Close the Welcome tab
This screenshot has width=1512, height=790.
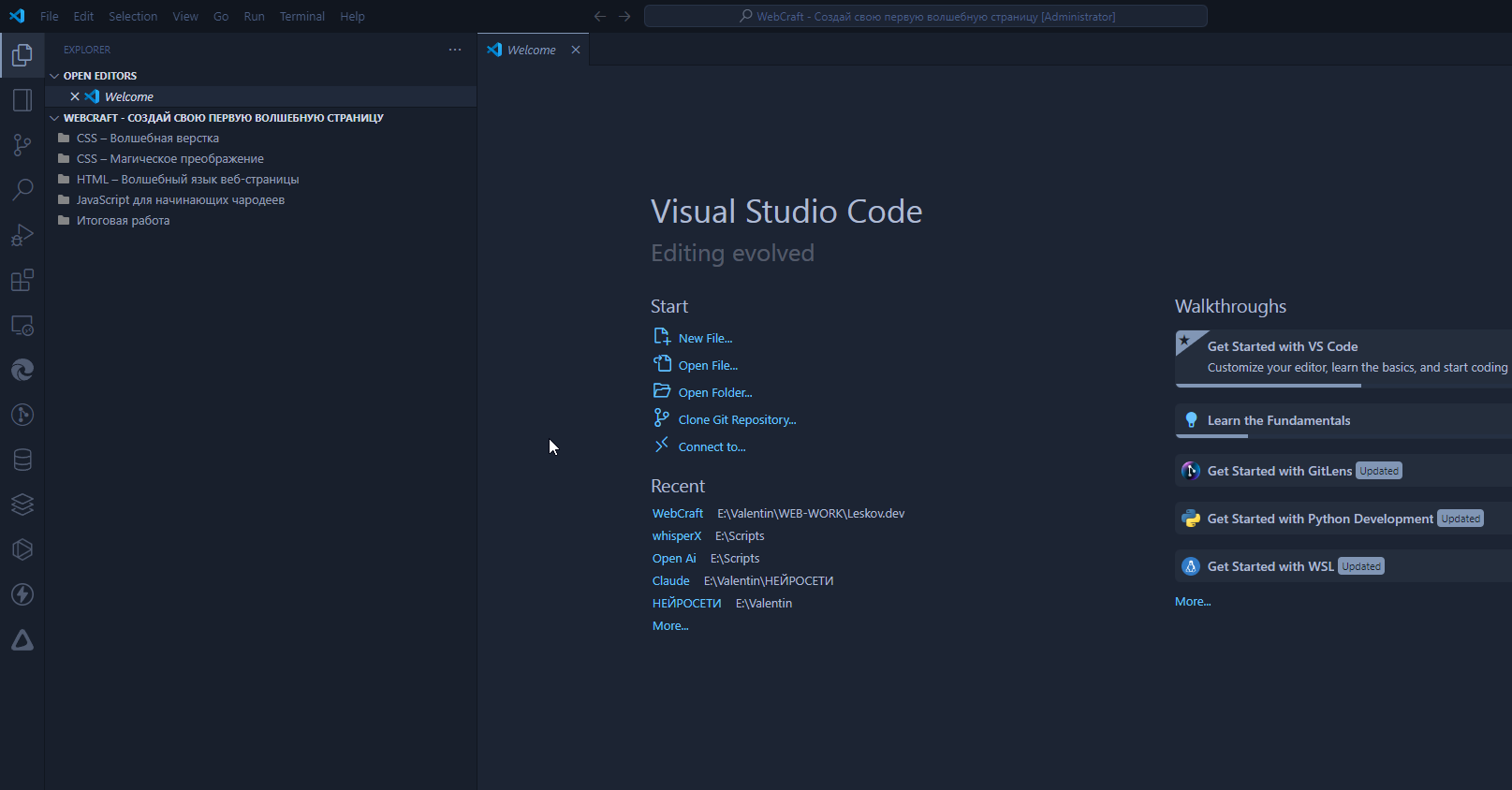click(576, 50)
